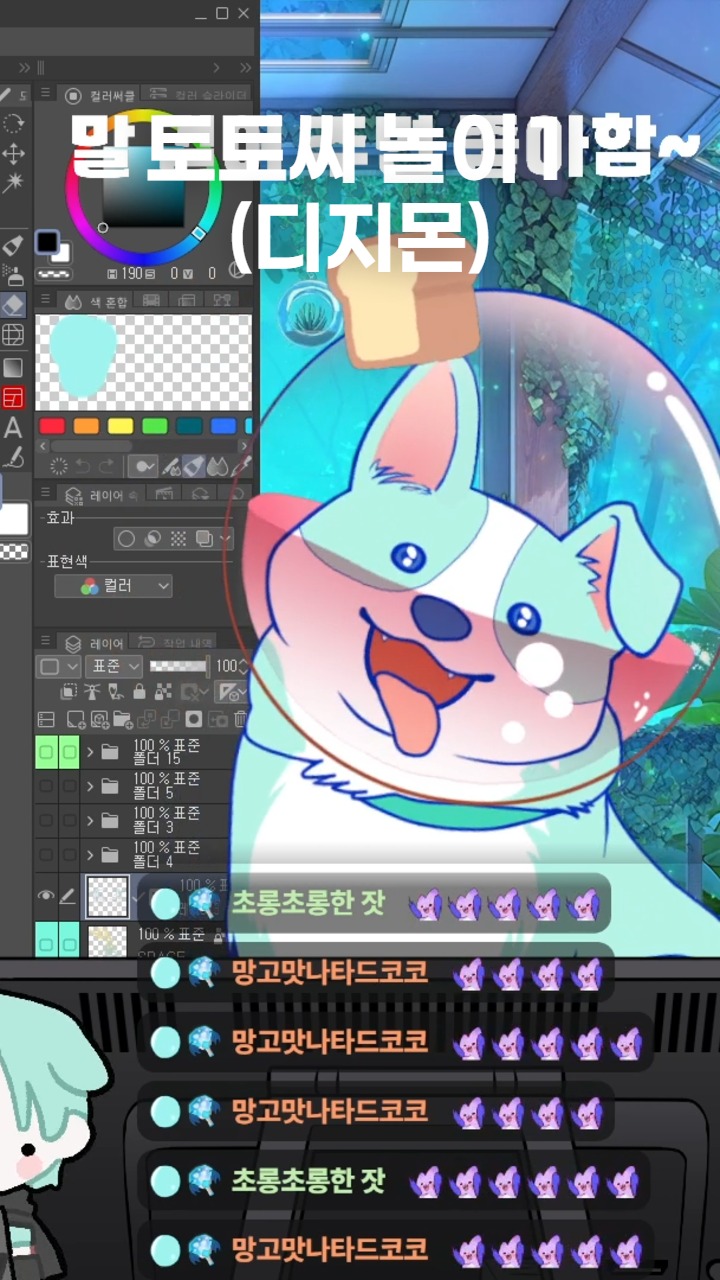The height and width of the screenshot is (1280, 720).
Task: Open the layer palette color dropdown
Action: coord(58,666)
